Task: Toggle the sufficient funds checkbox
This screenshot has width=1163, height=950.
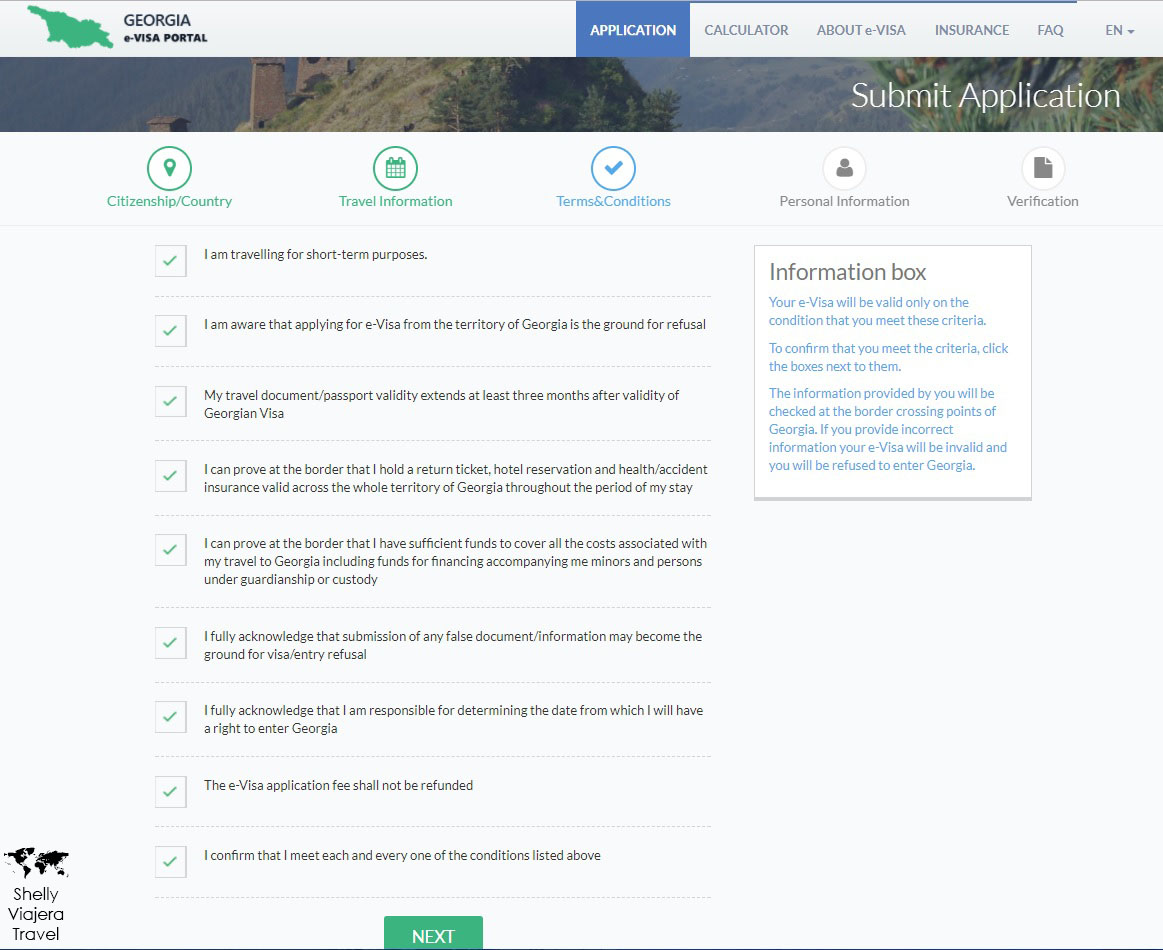Action: coord(171,550)
